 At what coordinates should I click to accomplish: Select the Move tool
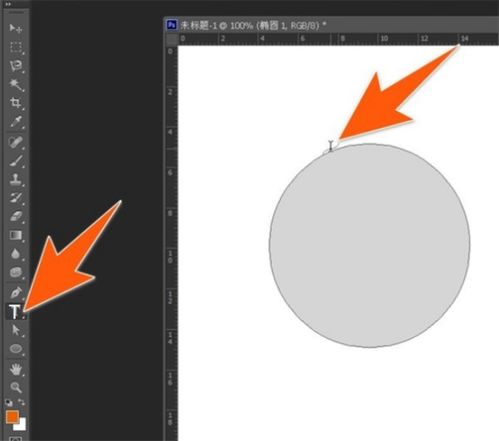coord(15,28)
